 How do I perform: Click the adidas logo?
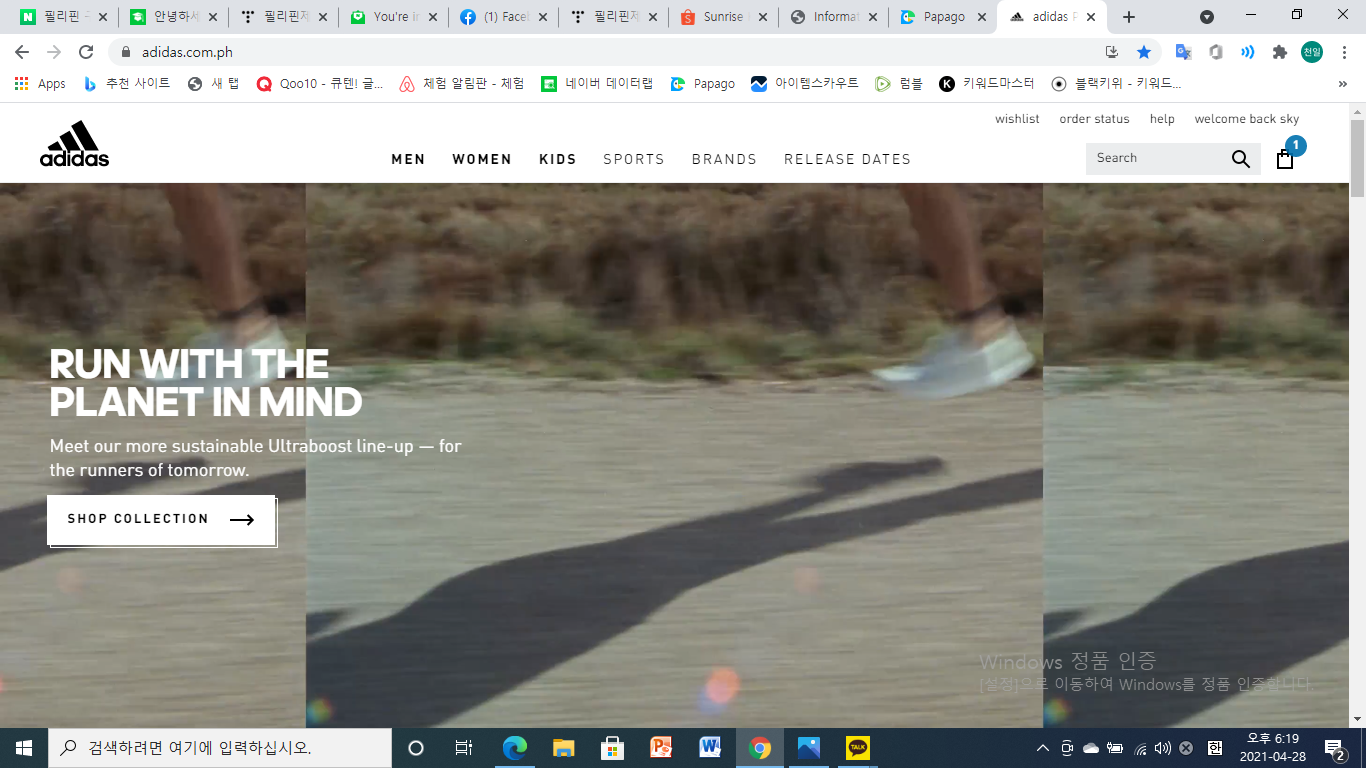click(x=74, y=144)
